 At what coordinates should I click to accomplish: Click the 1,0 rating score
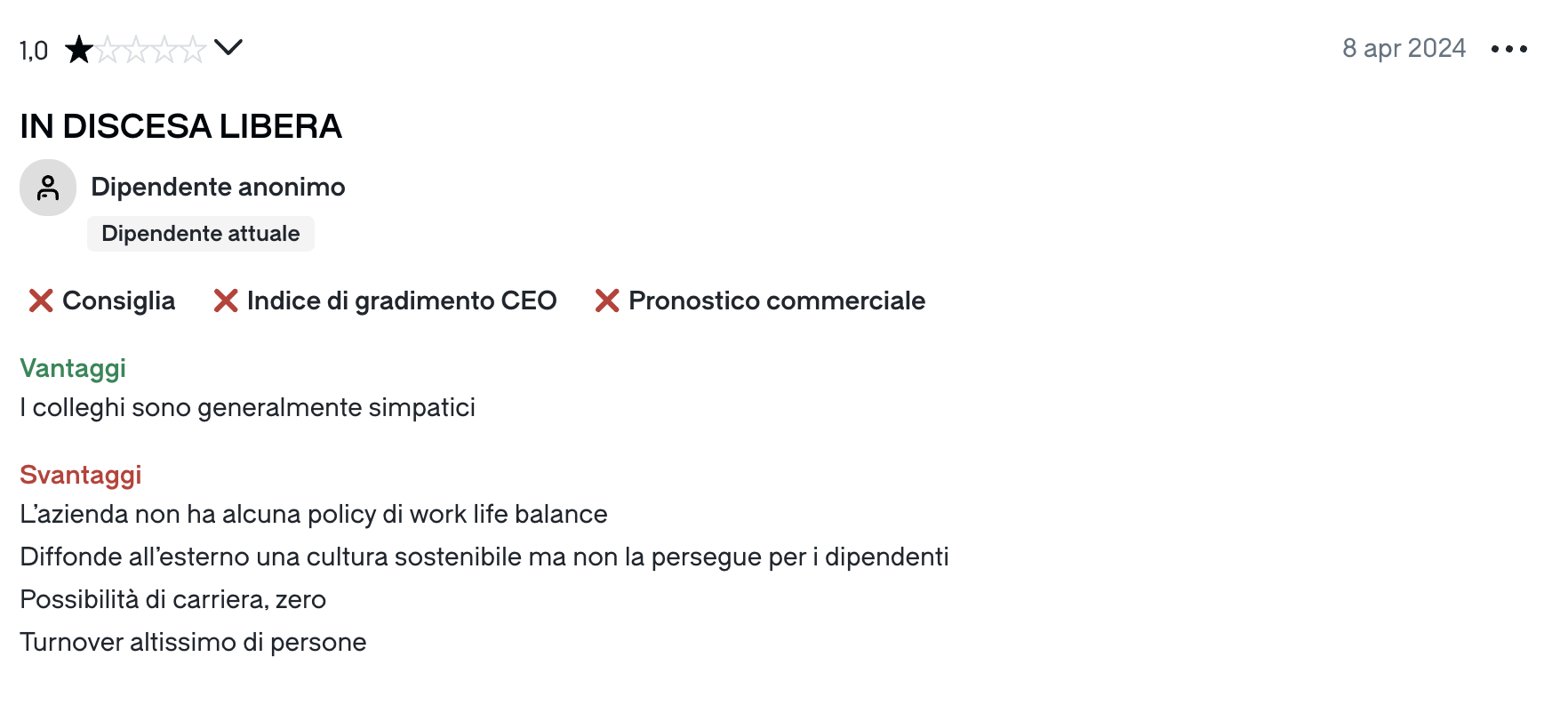click(34, 51)
